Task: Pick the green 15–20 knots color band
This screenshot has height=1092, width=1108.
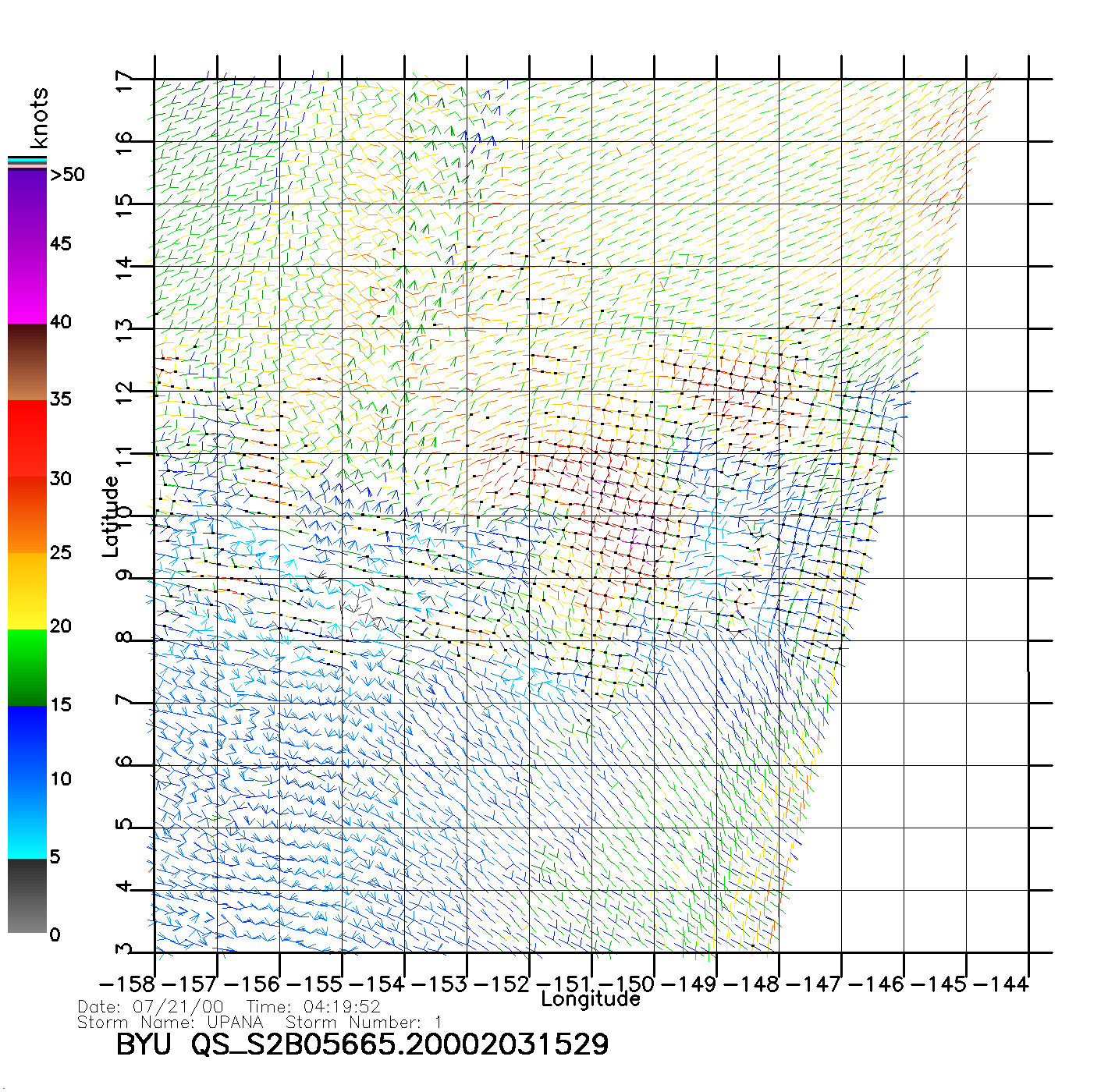Action: pyautogui.click(x=27, y=667)
